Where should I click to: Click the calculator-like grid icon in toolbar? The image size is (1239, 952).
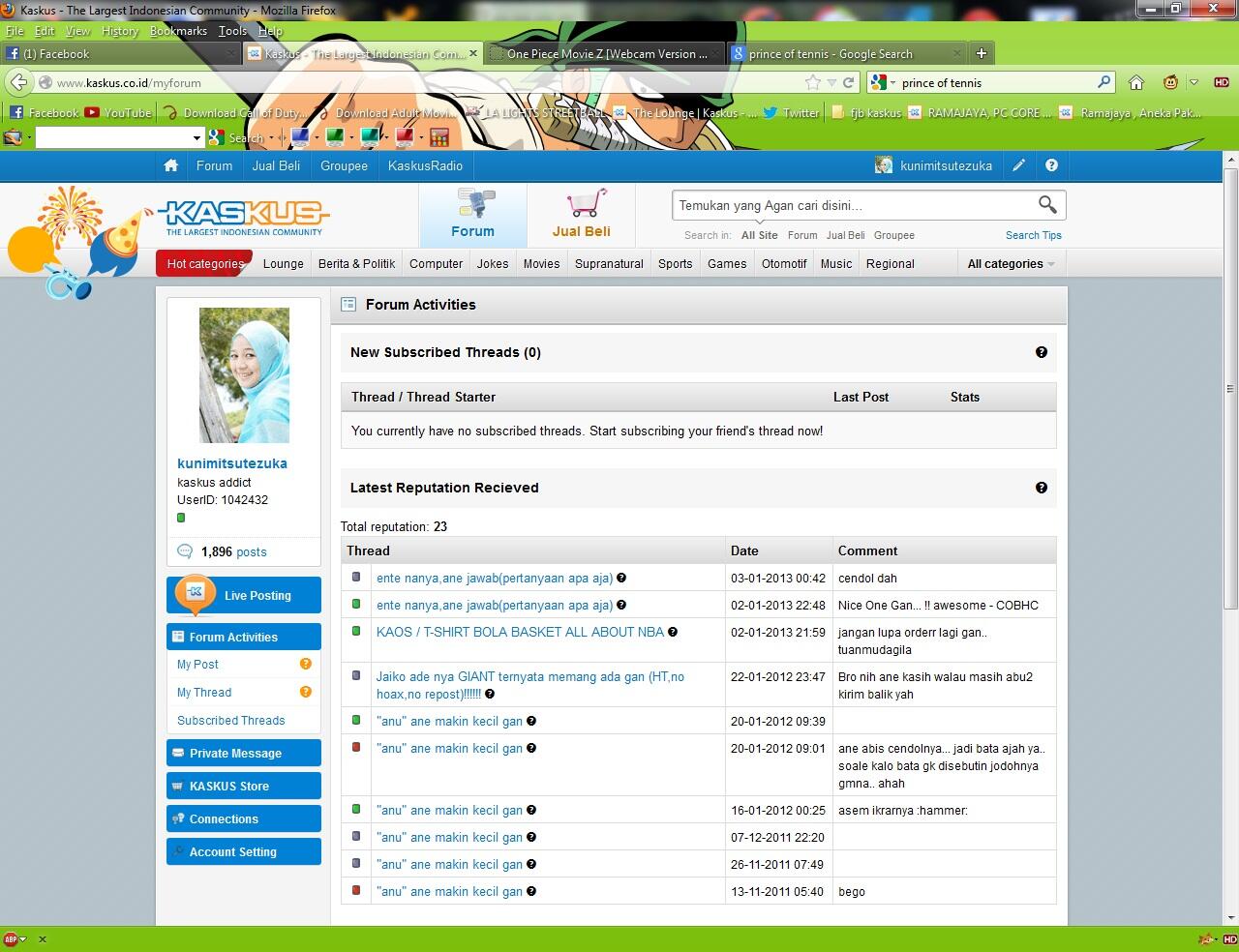point(439,137)
